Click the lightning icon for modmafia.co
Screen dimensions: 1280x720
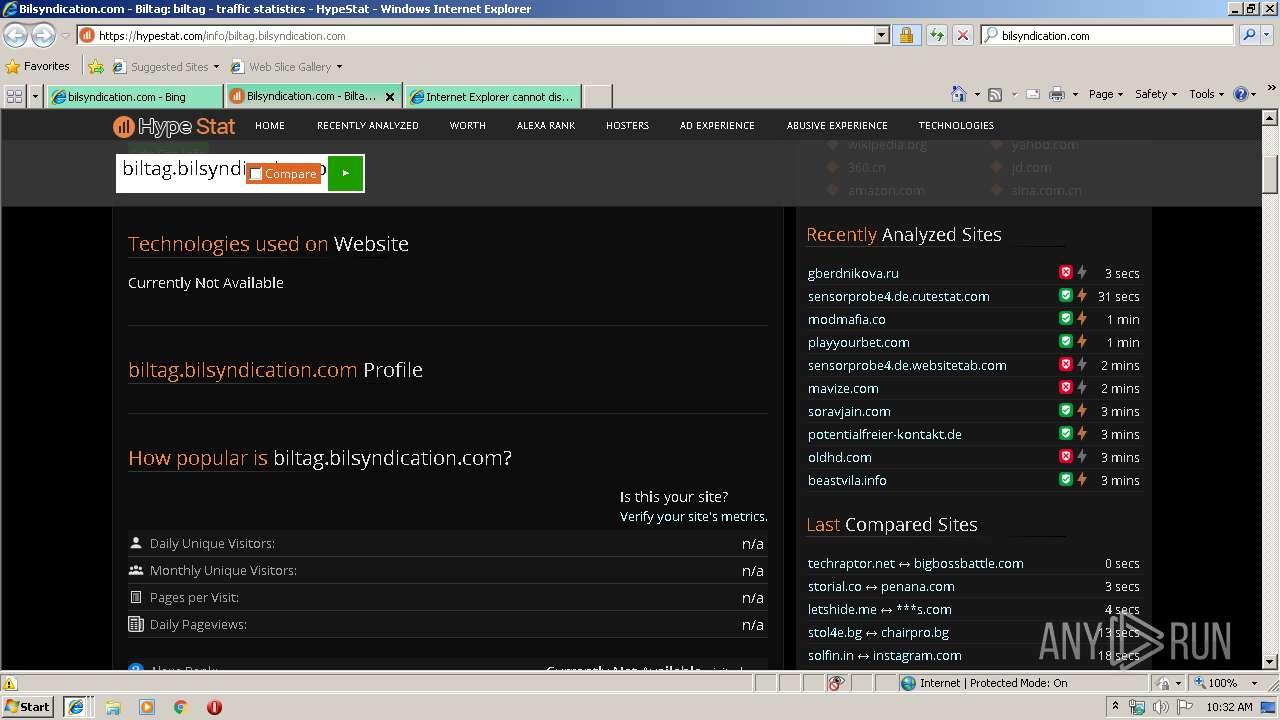tap(1081, 319)
